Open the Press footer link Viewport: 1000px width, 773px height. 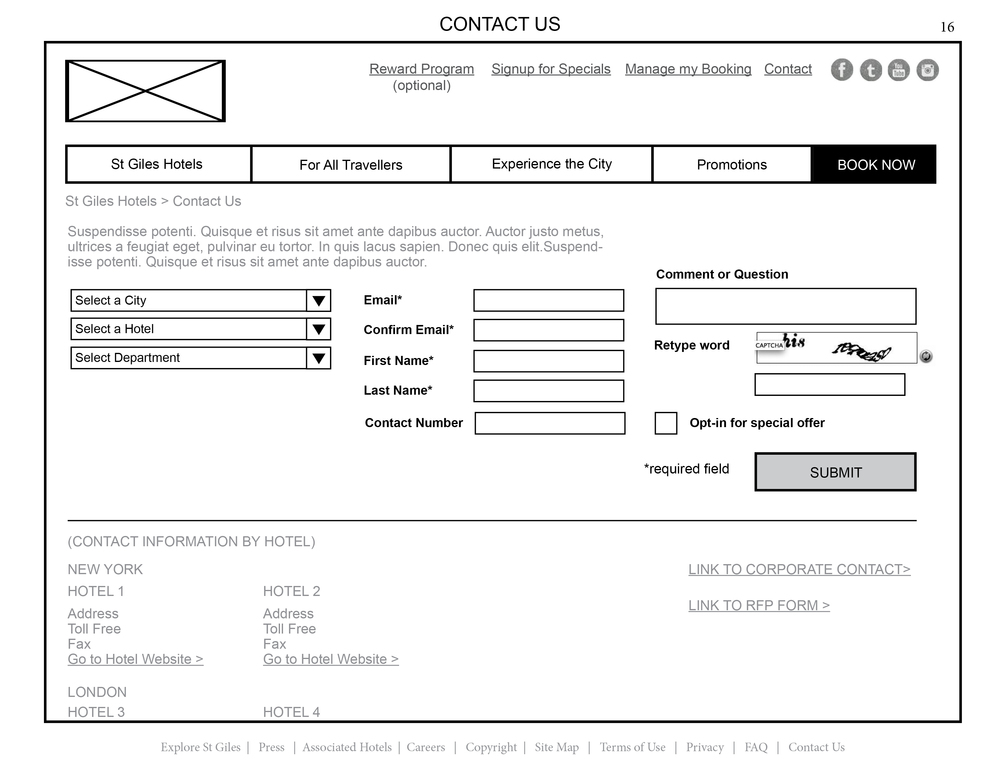pyautogui.click(x=271, y=747)
